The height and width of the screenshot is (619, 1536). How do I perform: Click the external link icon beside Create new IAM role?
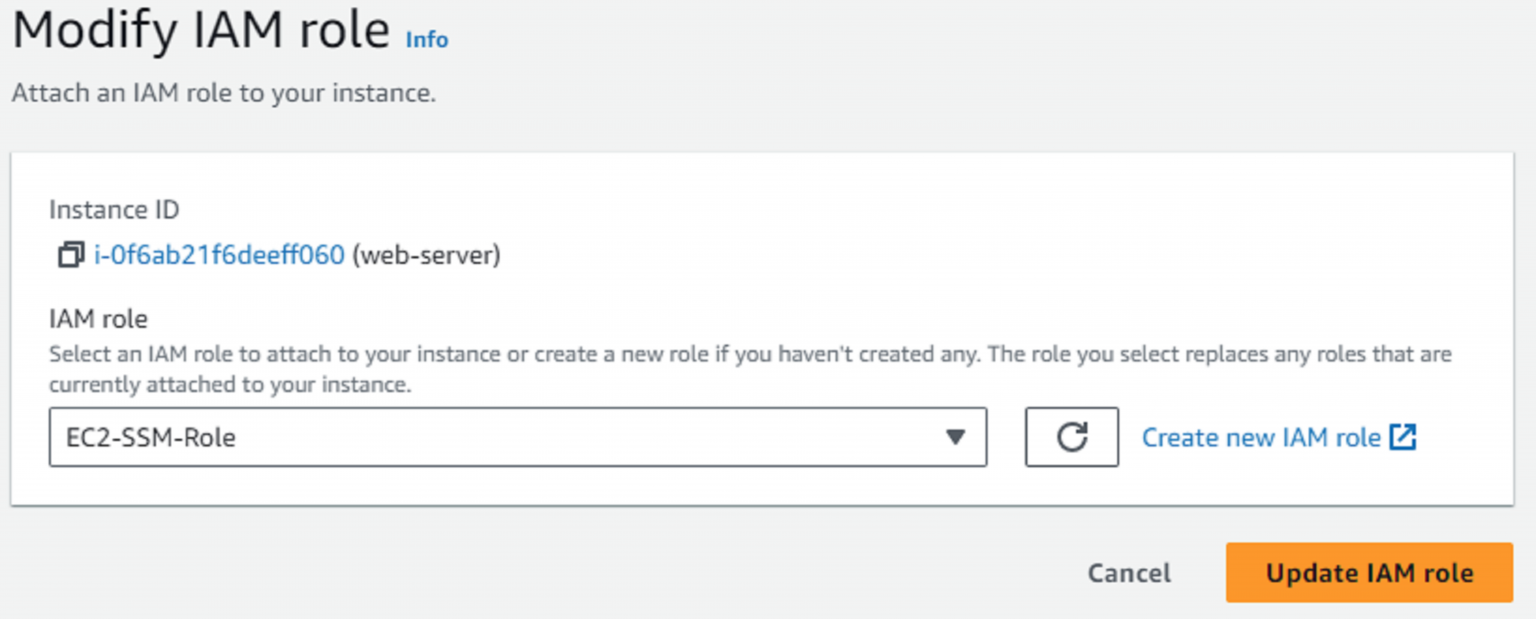(x=1403, y=437)
